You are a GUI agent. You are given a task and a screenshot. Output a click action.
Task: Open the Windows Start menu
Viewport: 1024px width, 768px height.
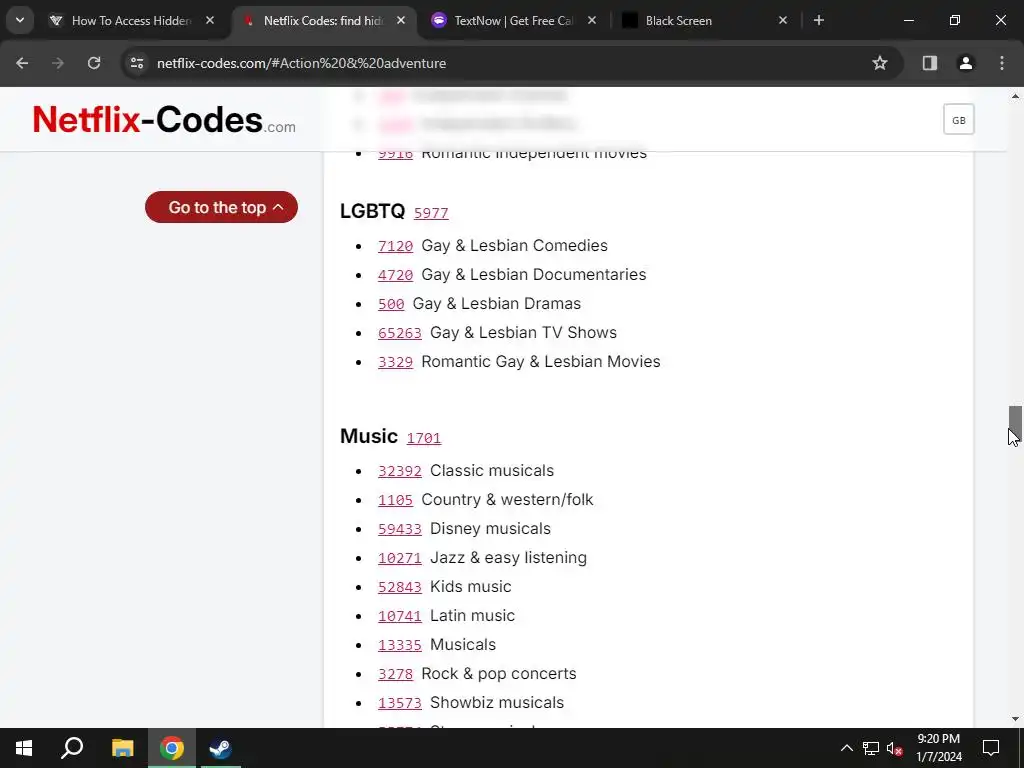tap(24, 748)
